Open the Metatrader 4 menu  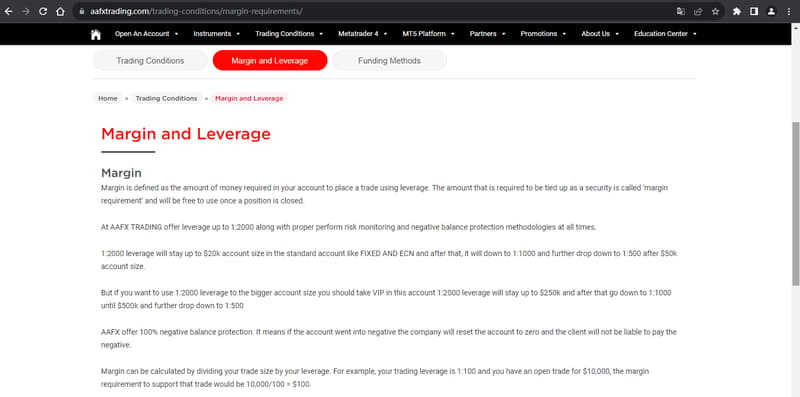363,34
